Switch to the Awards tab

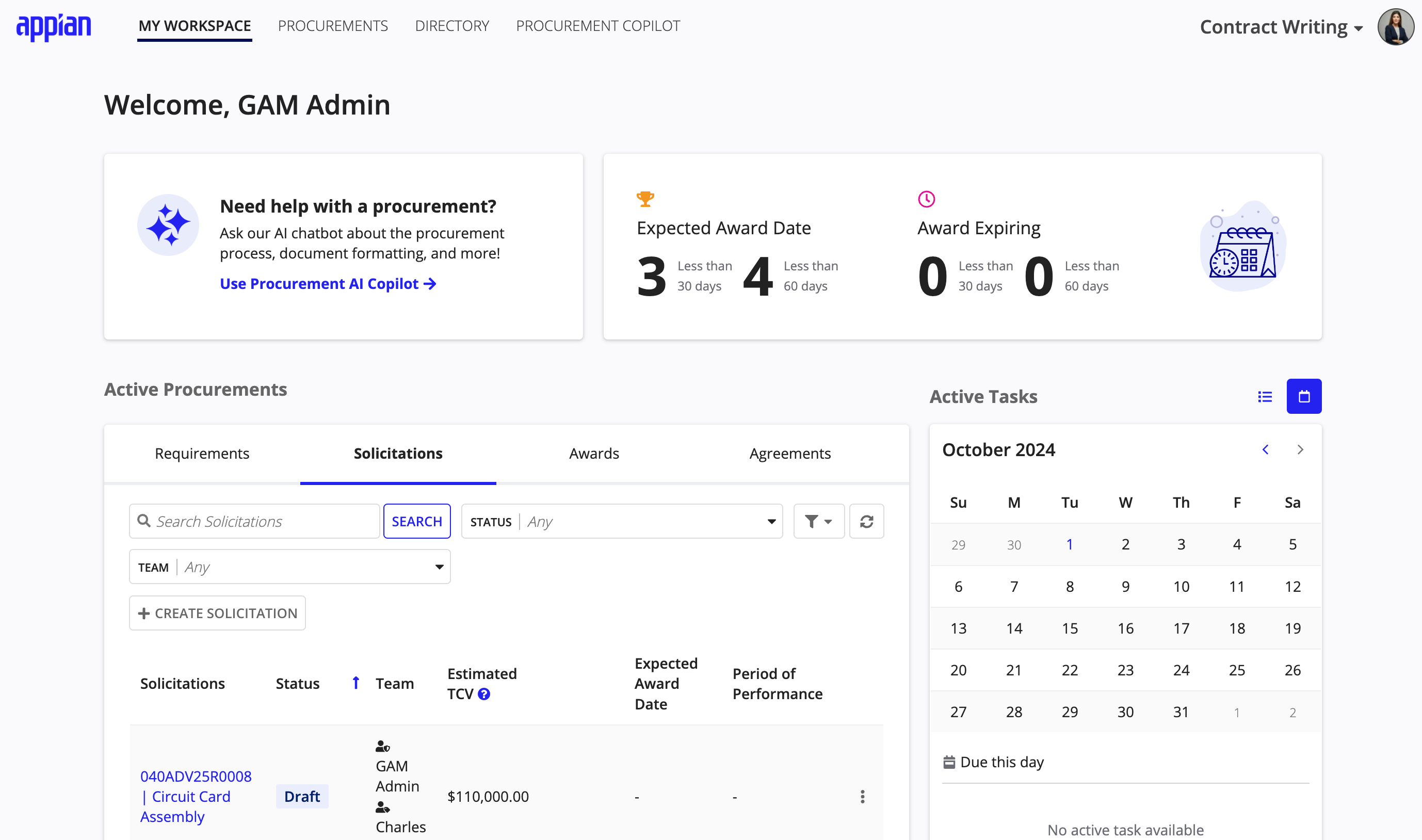click(x=593, y=453)
